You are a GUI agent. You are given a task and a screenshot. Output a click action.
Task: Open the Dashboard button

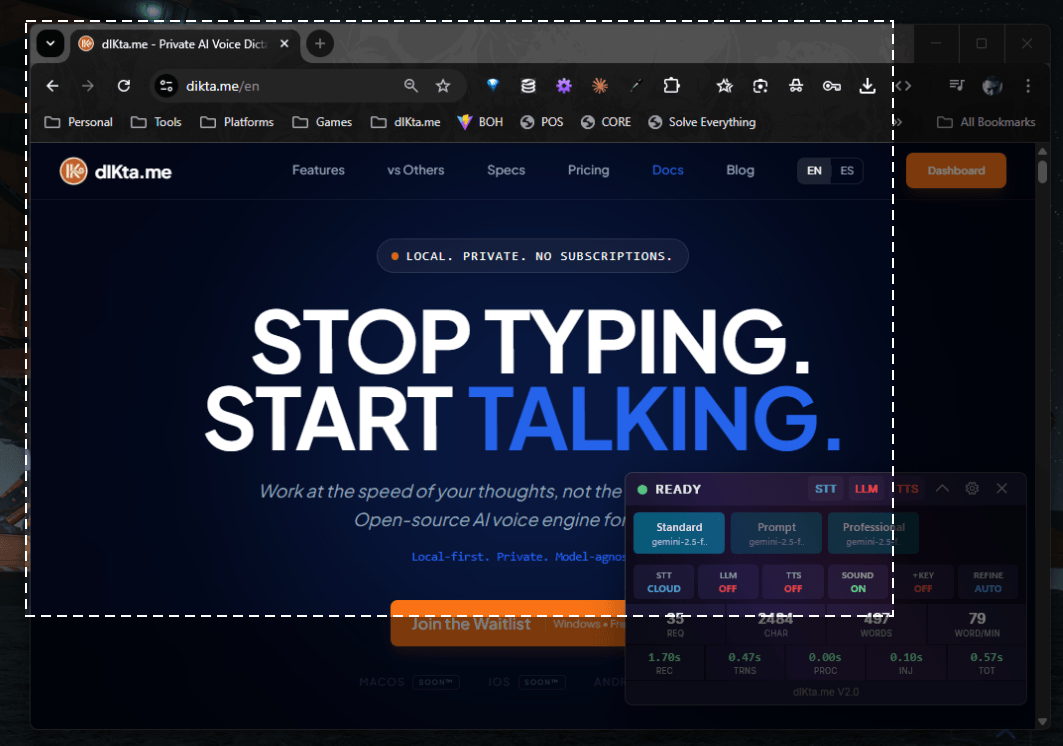(955, 170)
